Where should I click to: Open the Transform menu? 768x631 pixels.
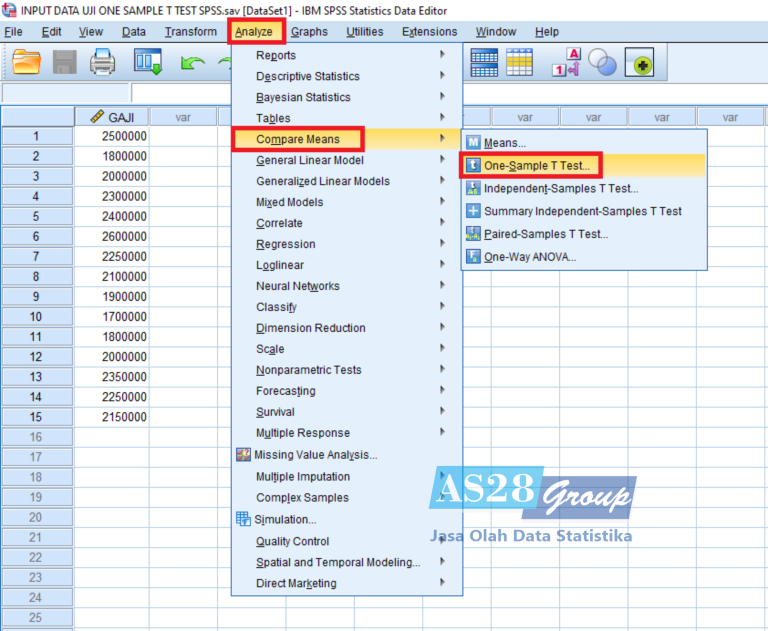click(x=190, y=32)
